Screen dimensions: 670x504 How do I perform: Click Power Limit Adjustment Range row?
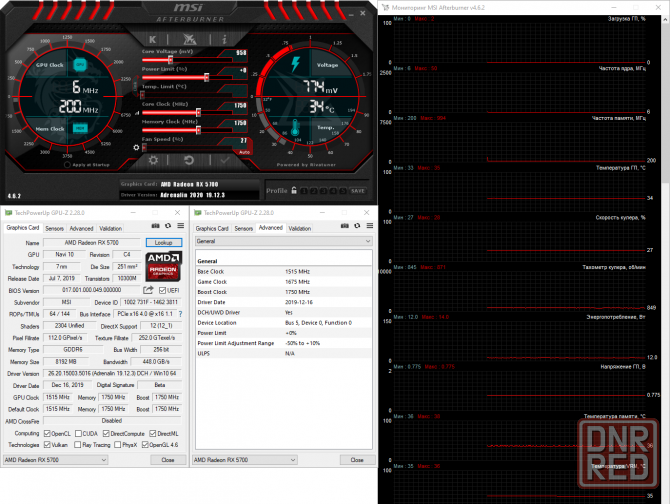pos(283,343)
